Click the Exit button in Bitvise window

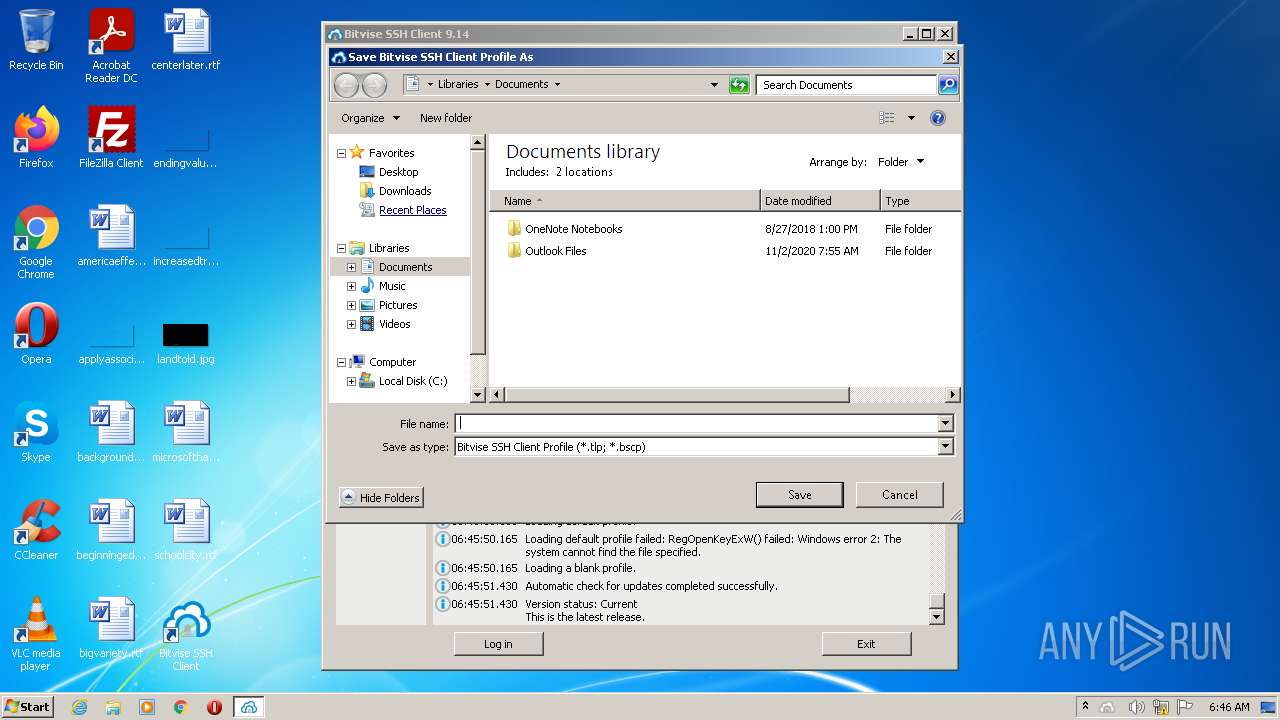tap(866, 644)
